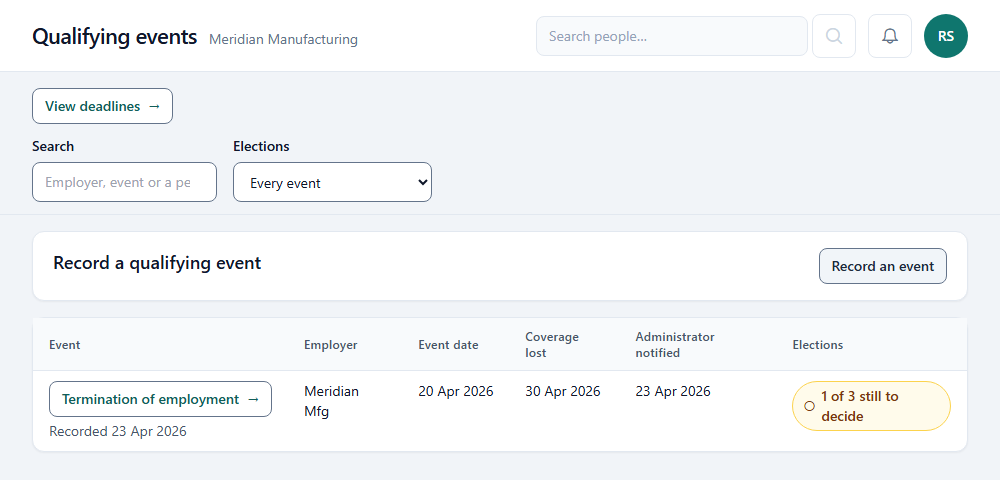Click the magnifier search icon button
1000x480 pixels.
click(x=834, y=36)
